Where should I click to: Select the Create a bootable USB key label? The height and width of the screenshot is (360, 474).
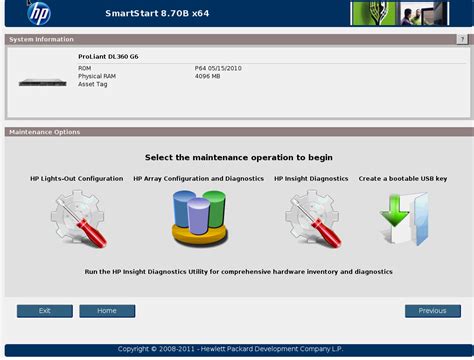(403, 179)
